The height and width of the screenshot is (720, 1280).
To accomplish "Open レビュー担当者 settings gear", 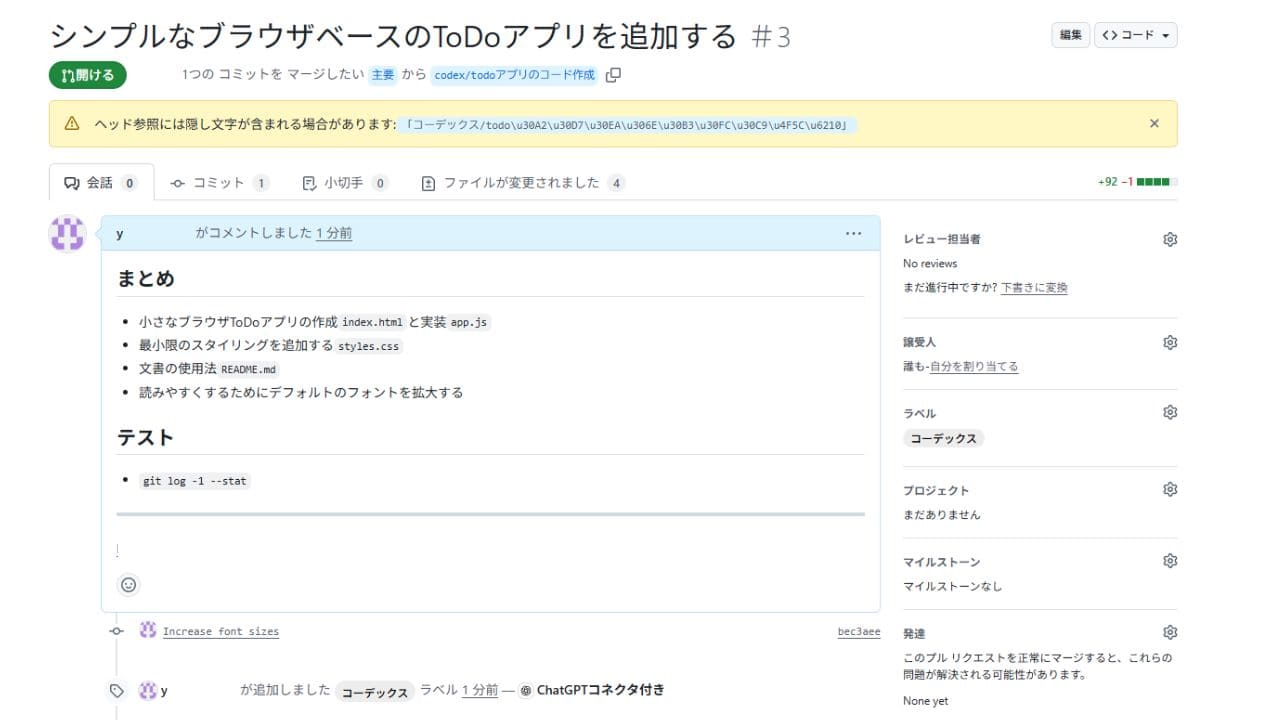I will [1169, 239].
